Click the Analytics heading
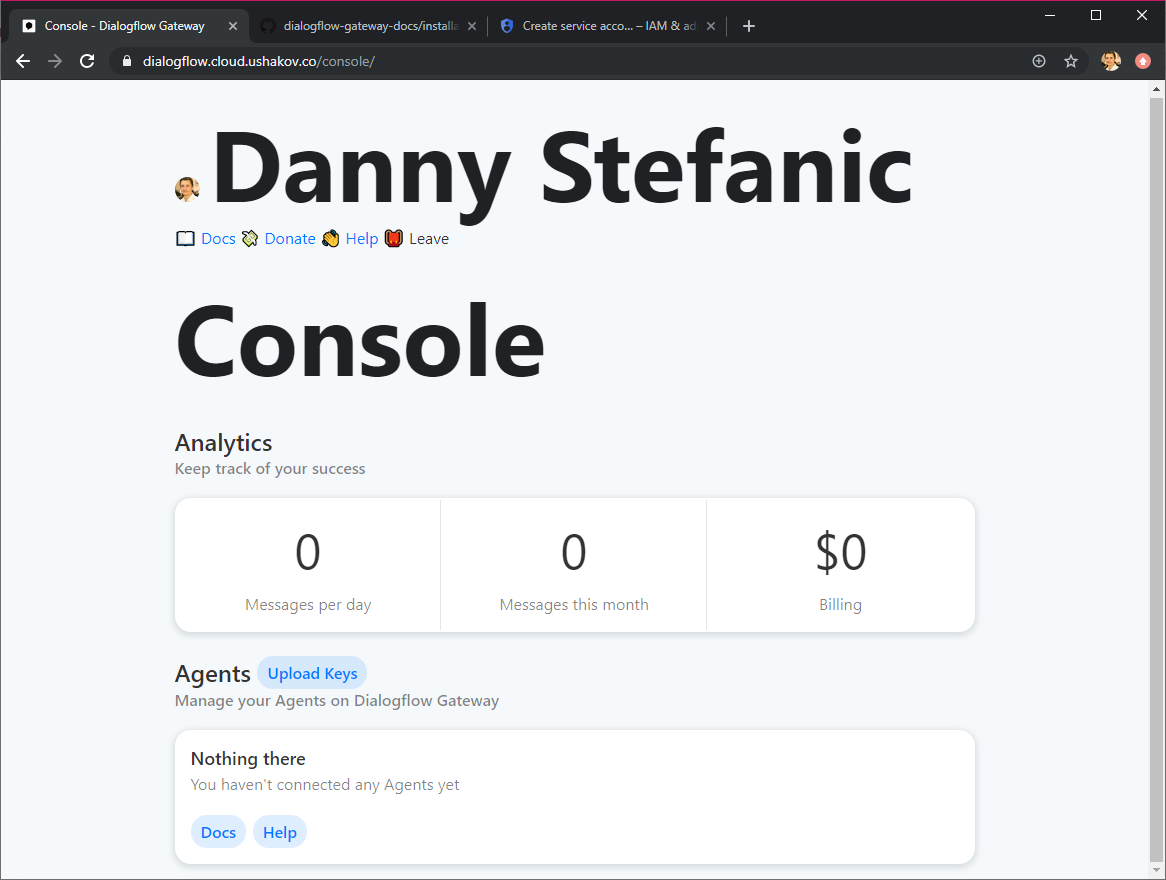The height and width of the screenshot is (880, 1166). coord(223,443)
